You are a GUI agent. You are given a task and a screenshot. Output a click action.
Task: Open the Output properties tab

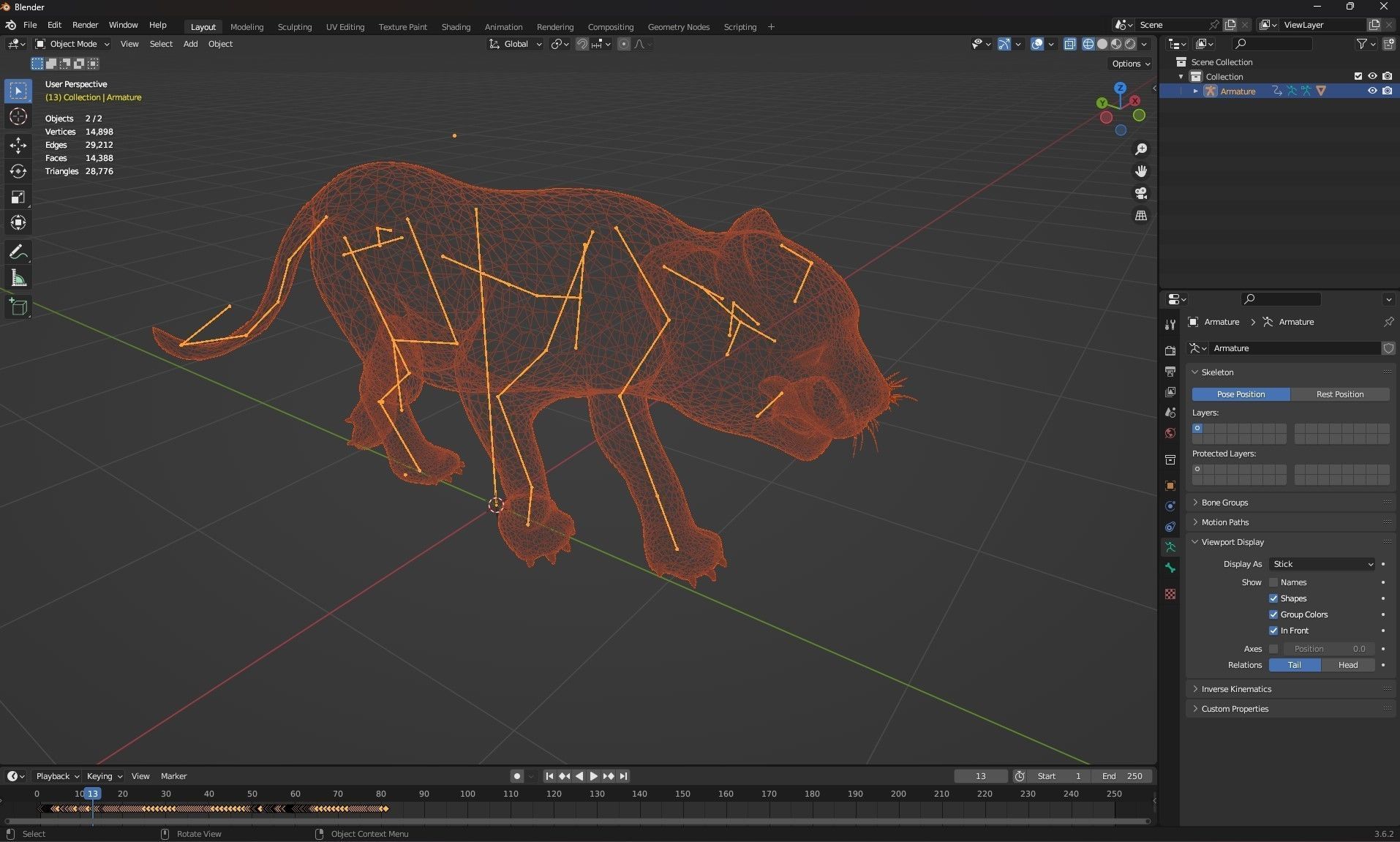tap(1170, 372)
